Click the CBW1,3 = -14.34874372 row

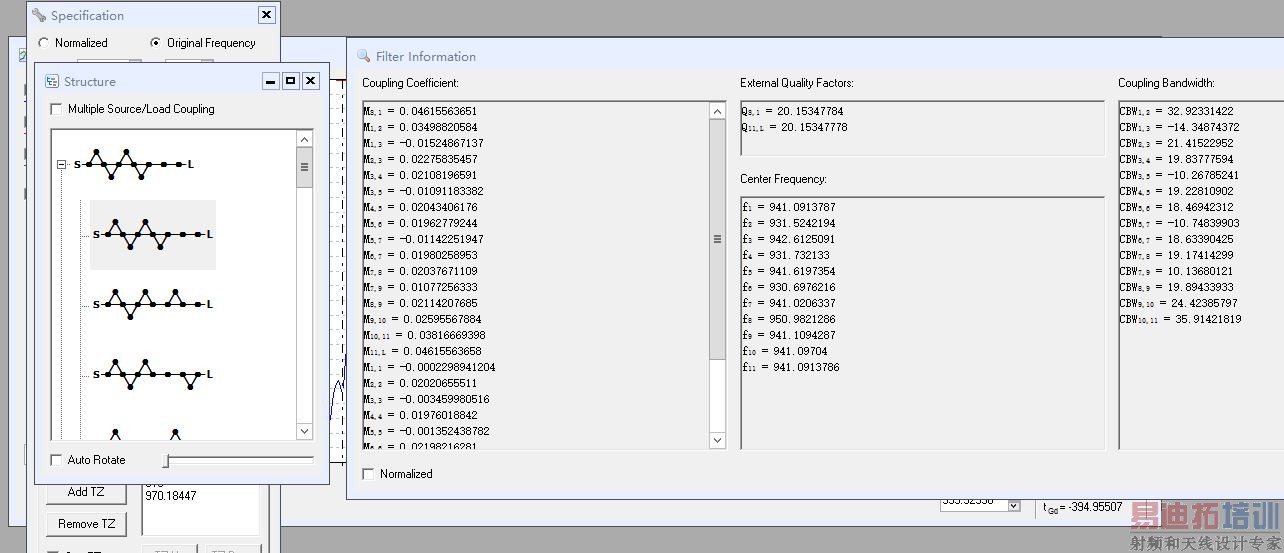click(1179, 127)
